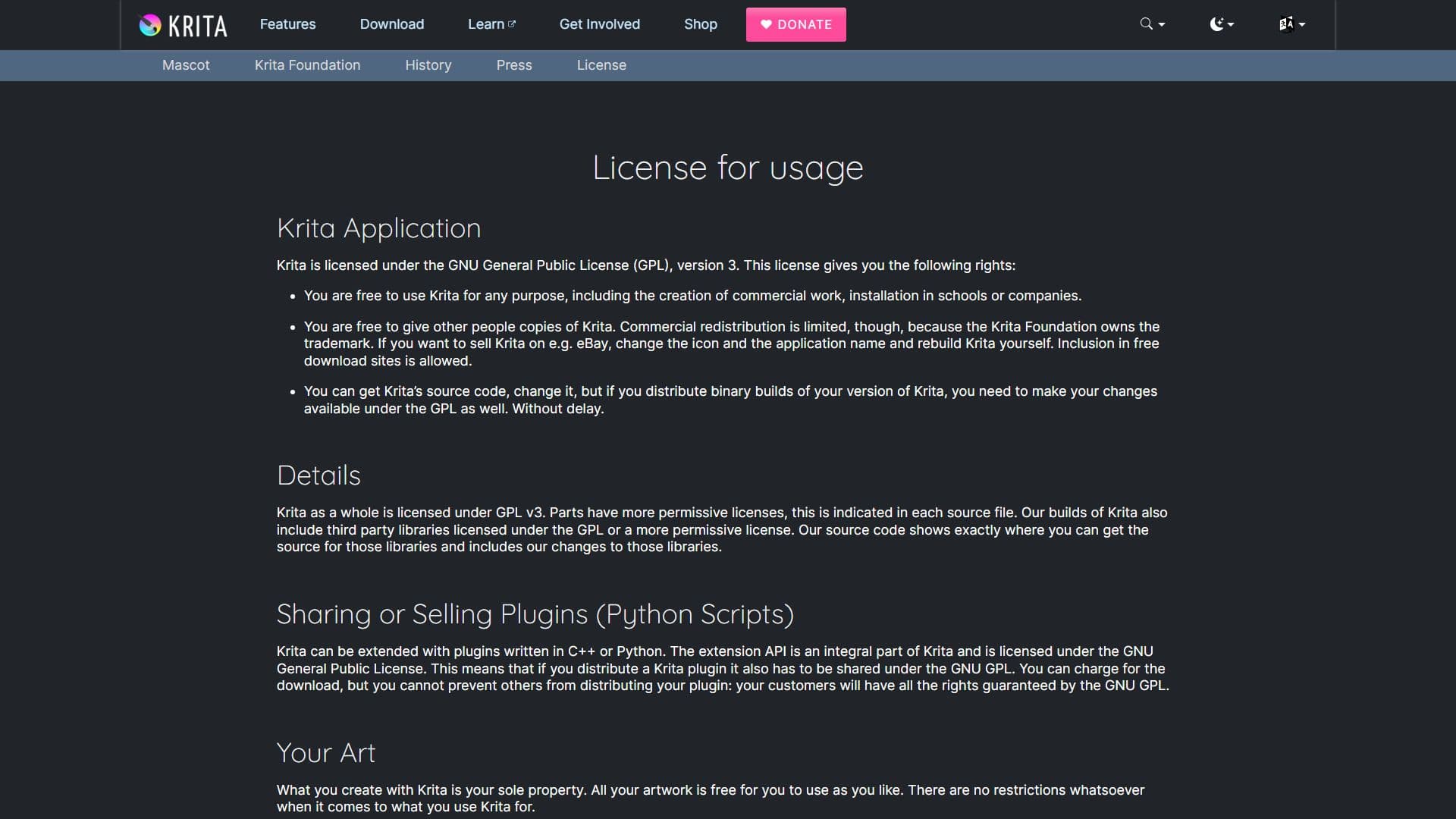1456x819 pixels.
Task: Go to the Download page
Action: point(391,24)
